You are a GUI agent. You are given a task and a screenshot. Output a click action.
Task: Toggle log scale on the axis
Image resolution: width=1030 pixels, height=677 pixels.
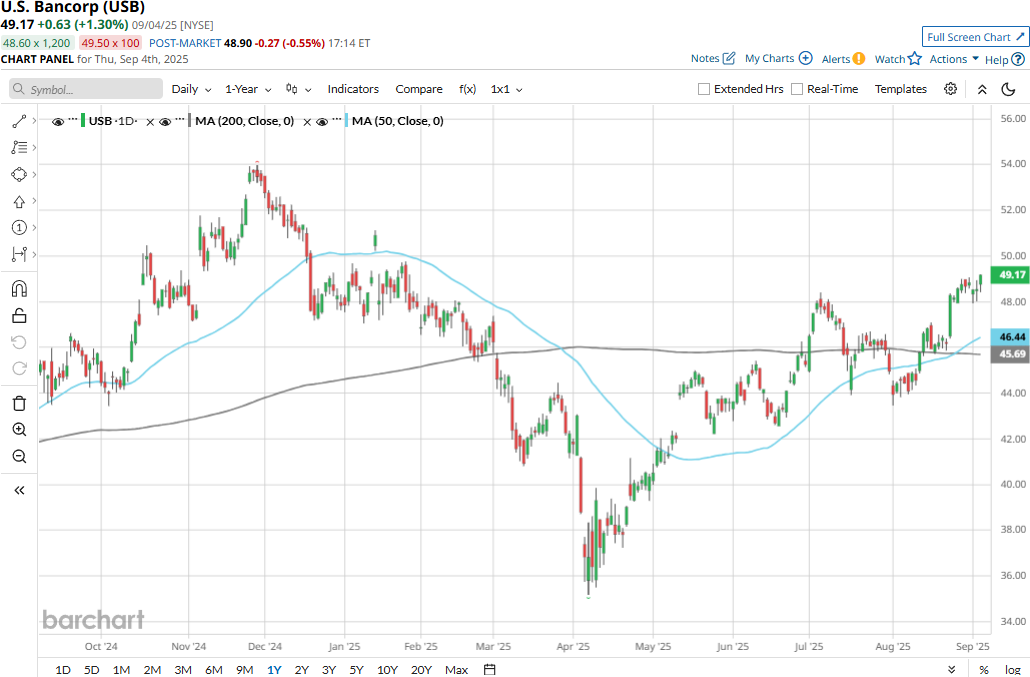tap(1012, 670)
